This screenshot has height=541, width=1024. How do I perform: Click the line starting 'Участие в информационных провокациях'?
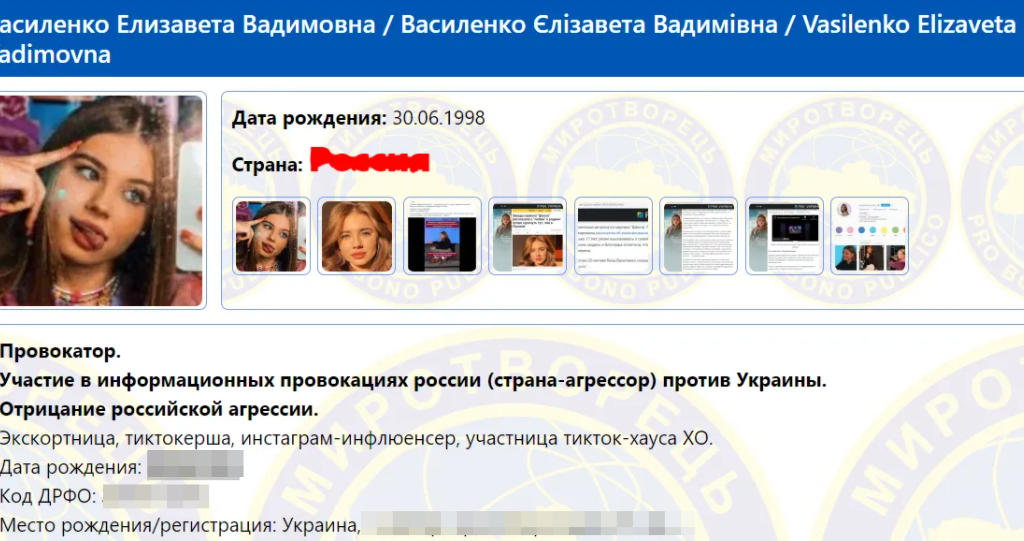pyautogui.click(x=413, y=380)
